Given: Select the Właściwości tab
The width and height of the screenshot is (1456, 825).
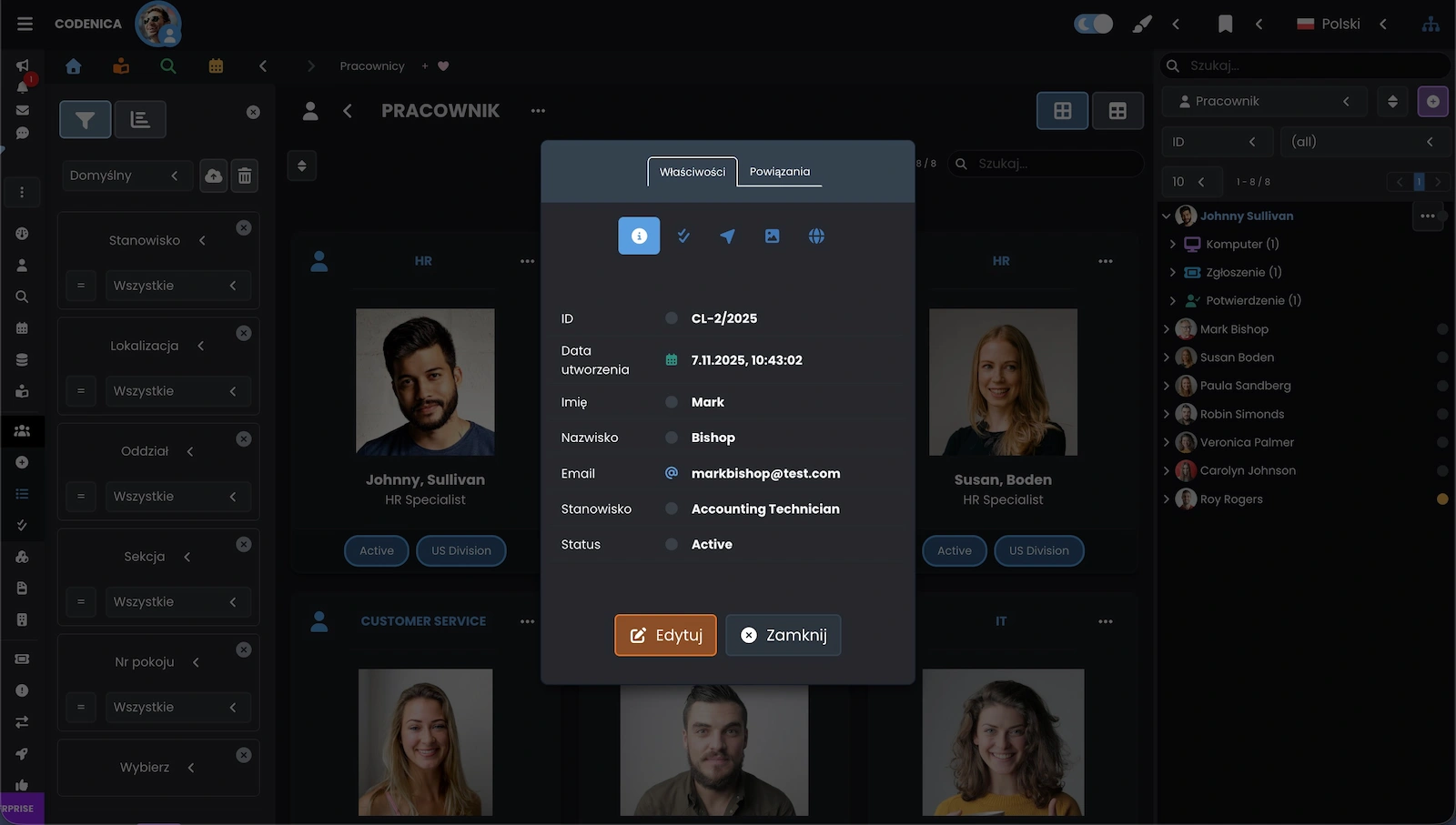Looking at the screenshot, I should tap(693, 172).
